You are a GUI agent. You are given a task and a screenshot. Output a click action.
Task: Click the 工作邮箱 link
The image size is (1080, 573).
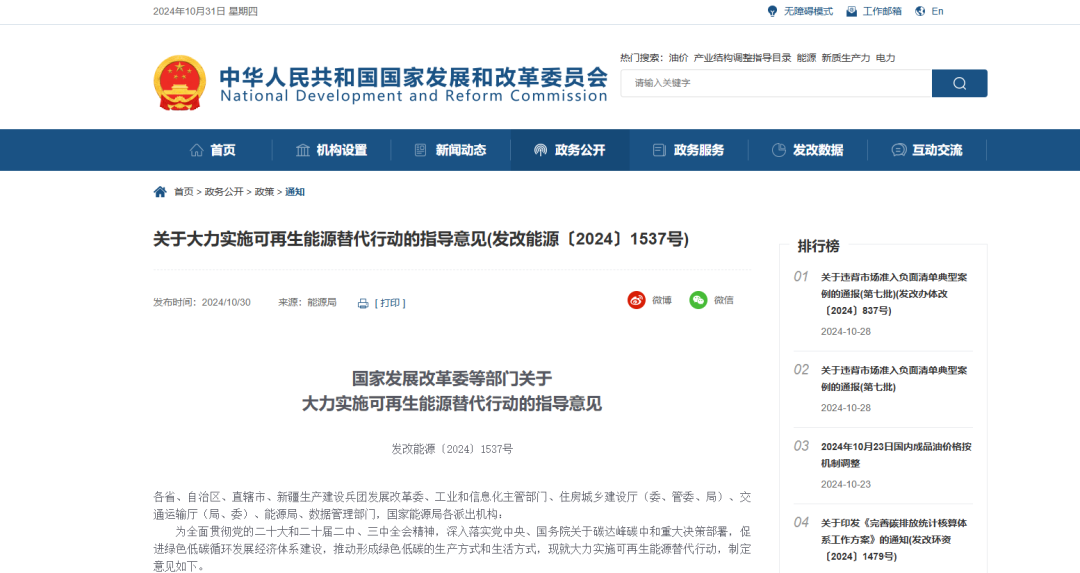[x=882, y=11]
